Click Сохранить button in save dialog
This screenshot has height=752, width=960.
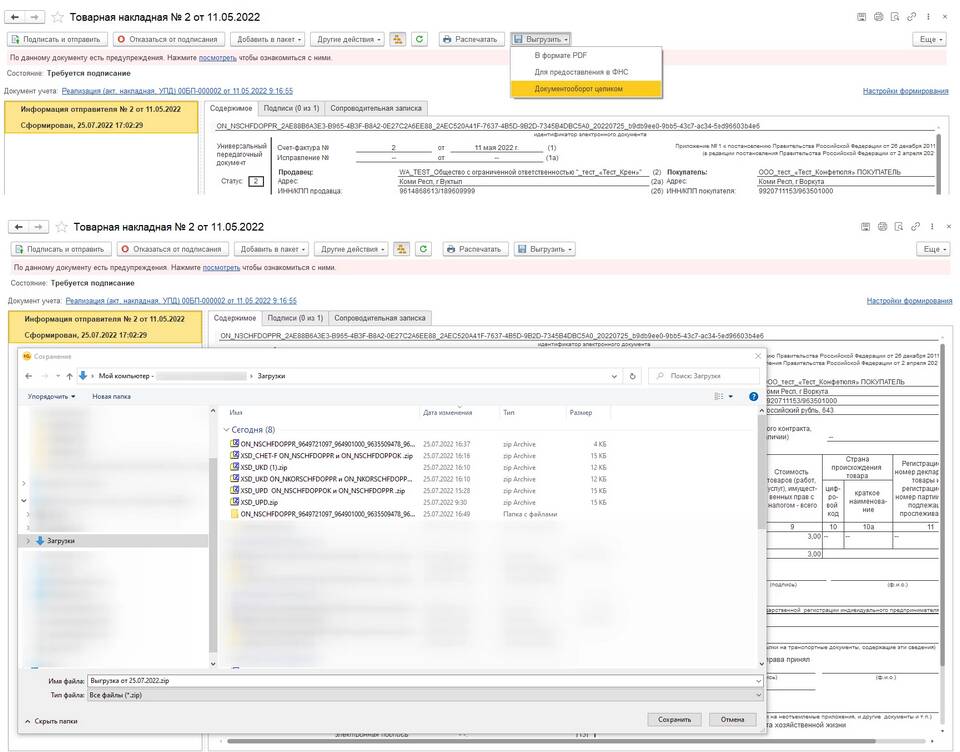[x=675, y=720]
